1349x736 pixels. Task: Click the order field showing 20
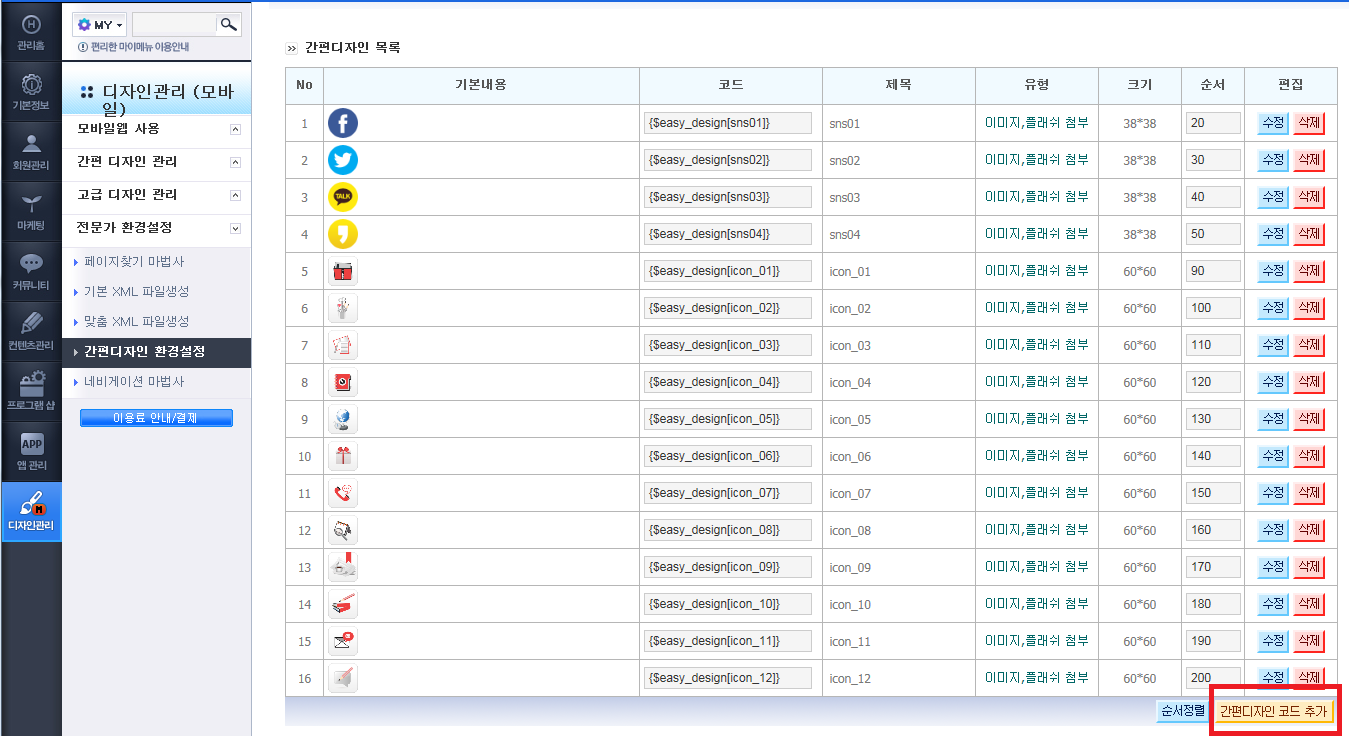point(1213,123)
